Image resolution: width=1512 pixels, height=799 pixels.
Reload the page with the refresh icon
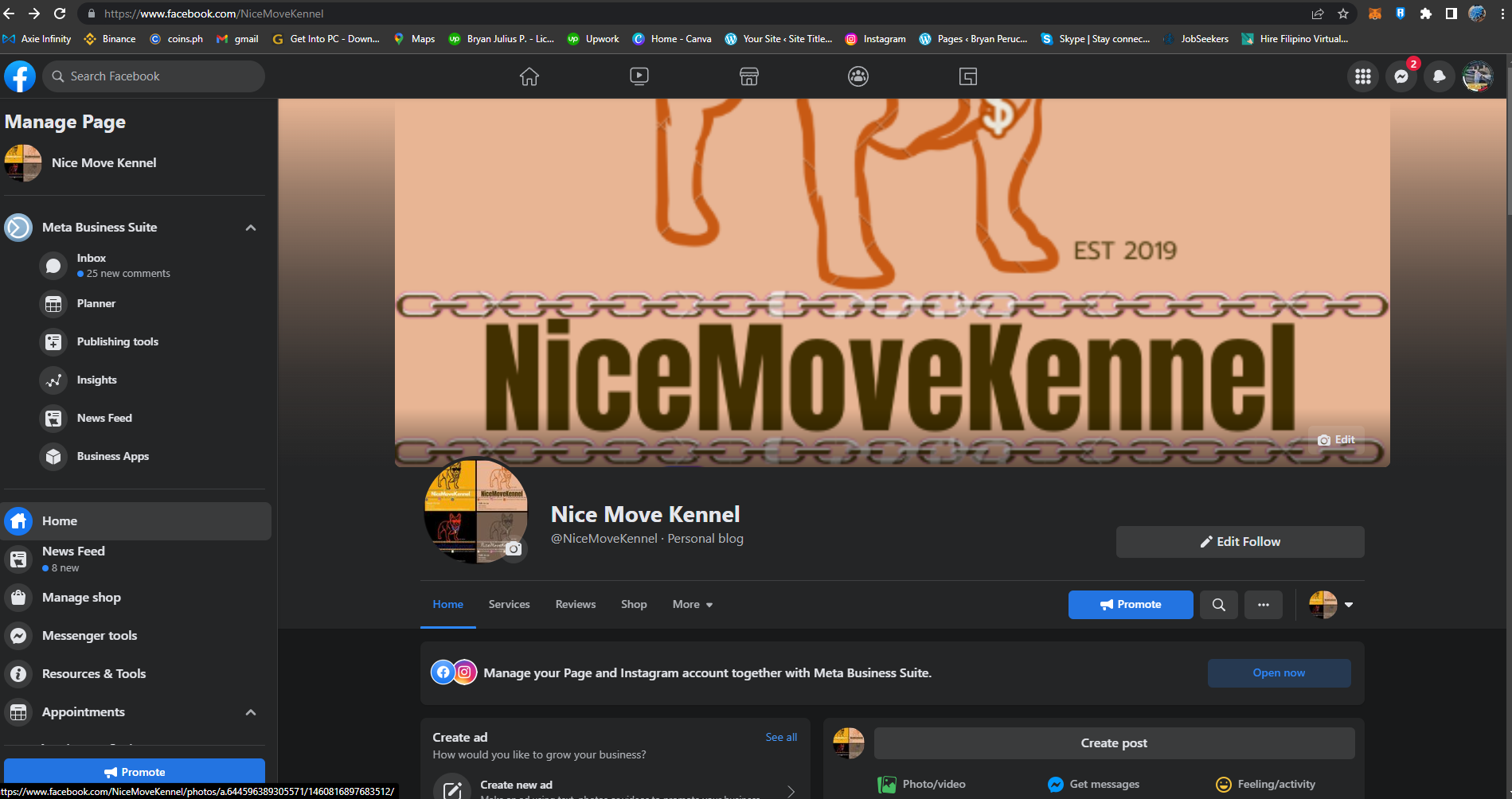tap(60, 14)
